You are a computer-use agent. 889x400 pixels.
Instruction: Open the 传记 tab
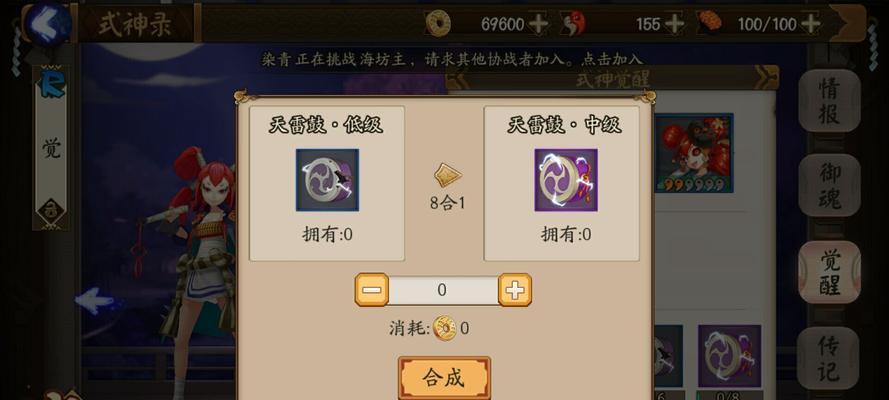(829, 358)
